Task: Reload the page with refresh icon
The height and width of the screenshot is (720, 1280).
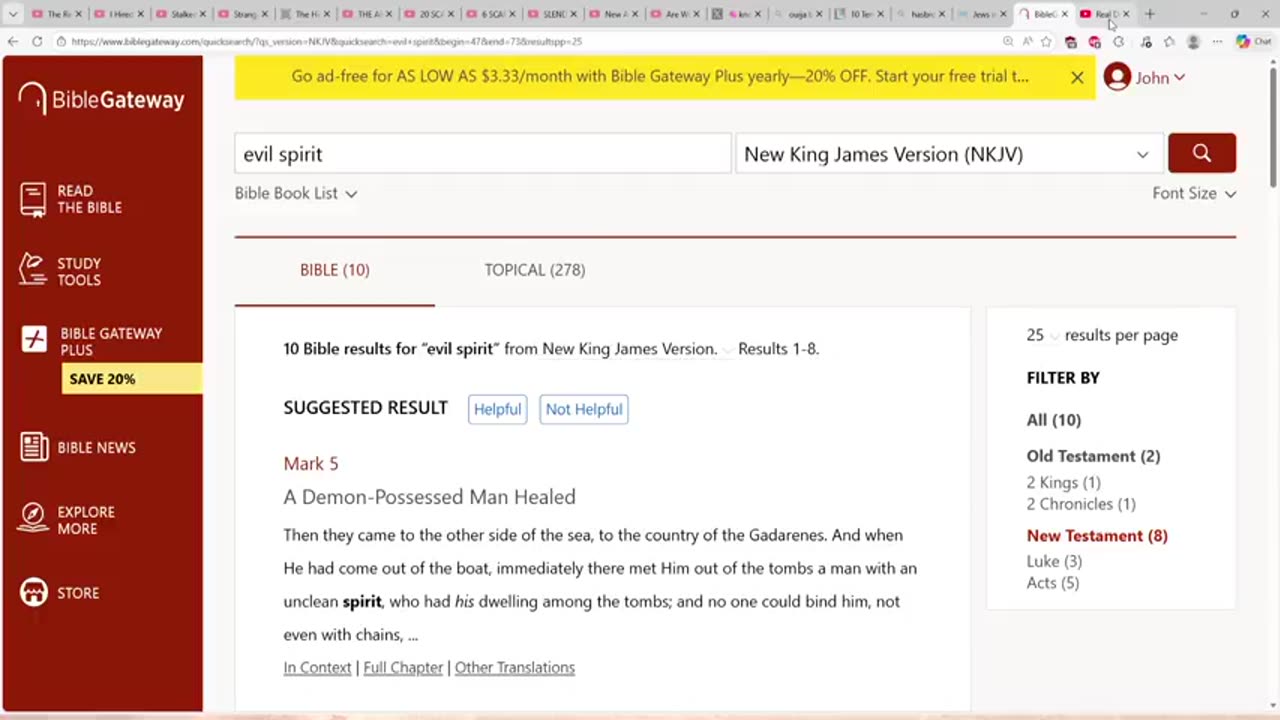Action: coord(37,41)
